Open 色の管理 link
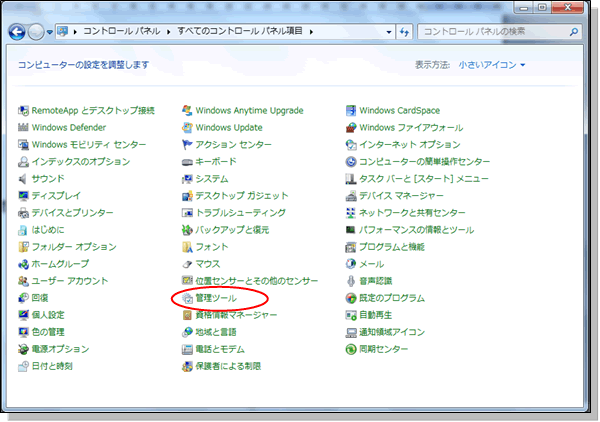This screenshot has width=600, height=422. pos(48,332)
